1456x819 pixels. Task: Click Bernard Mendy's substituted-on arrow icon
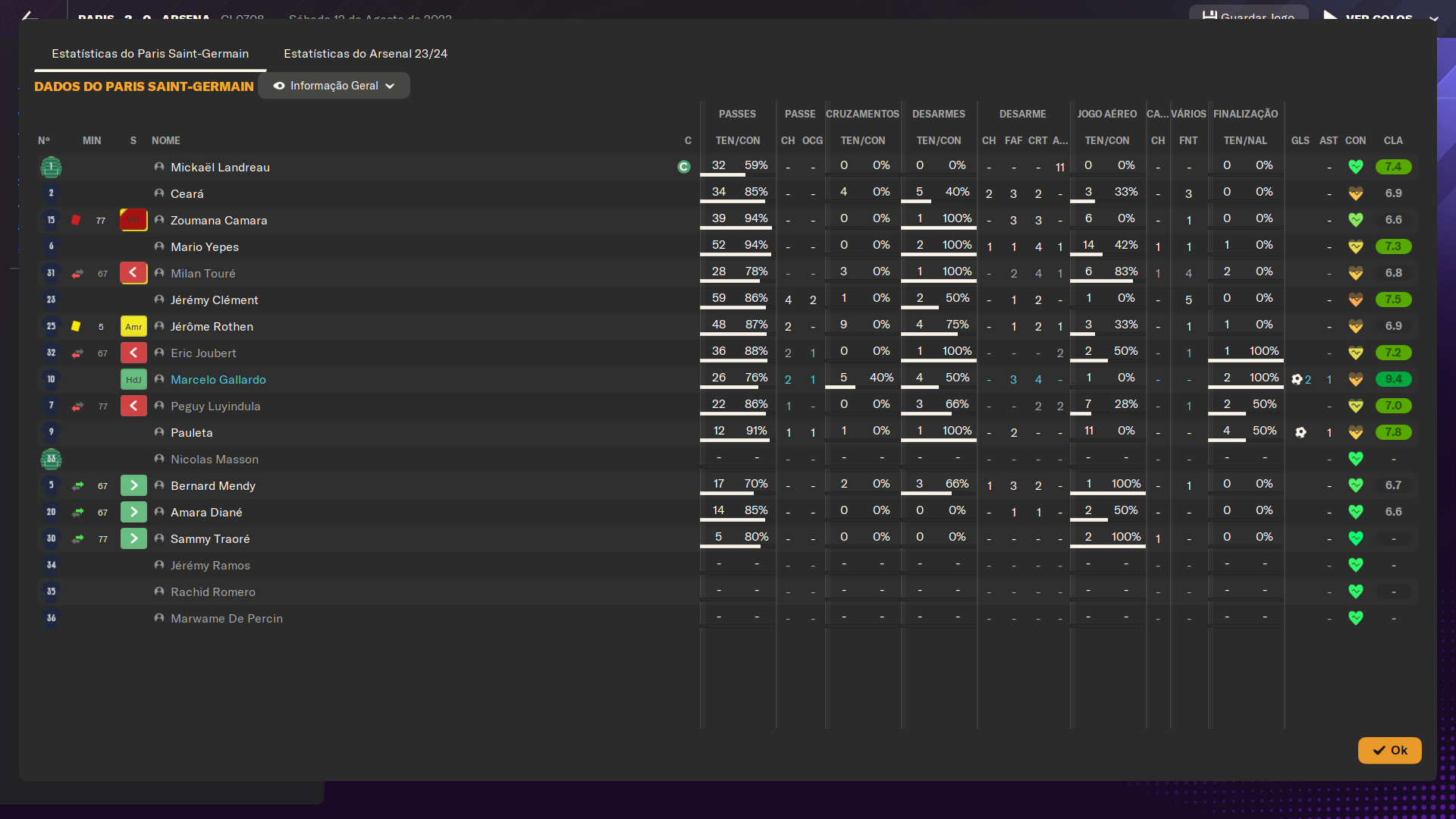click(77, 486)
